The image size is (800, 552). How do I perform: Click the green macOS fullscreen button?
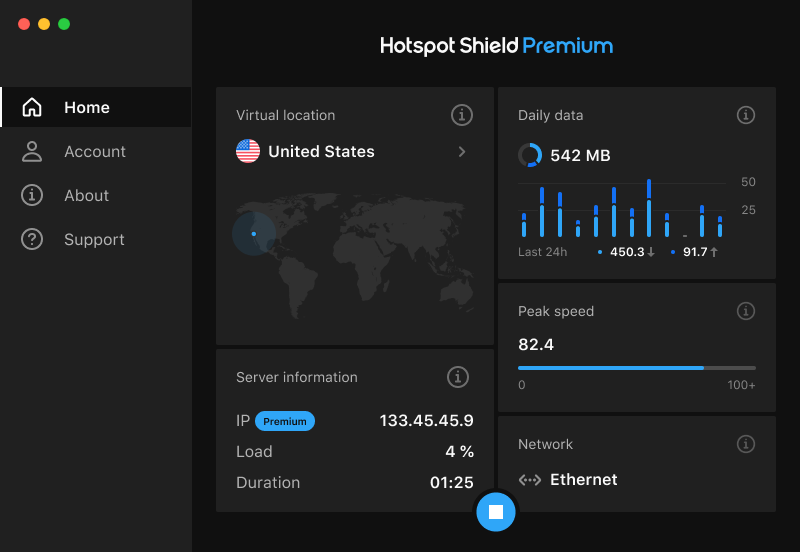point(64,24)
